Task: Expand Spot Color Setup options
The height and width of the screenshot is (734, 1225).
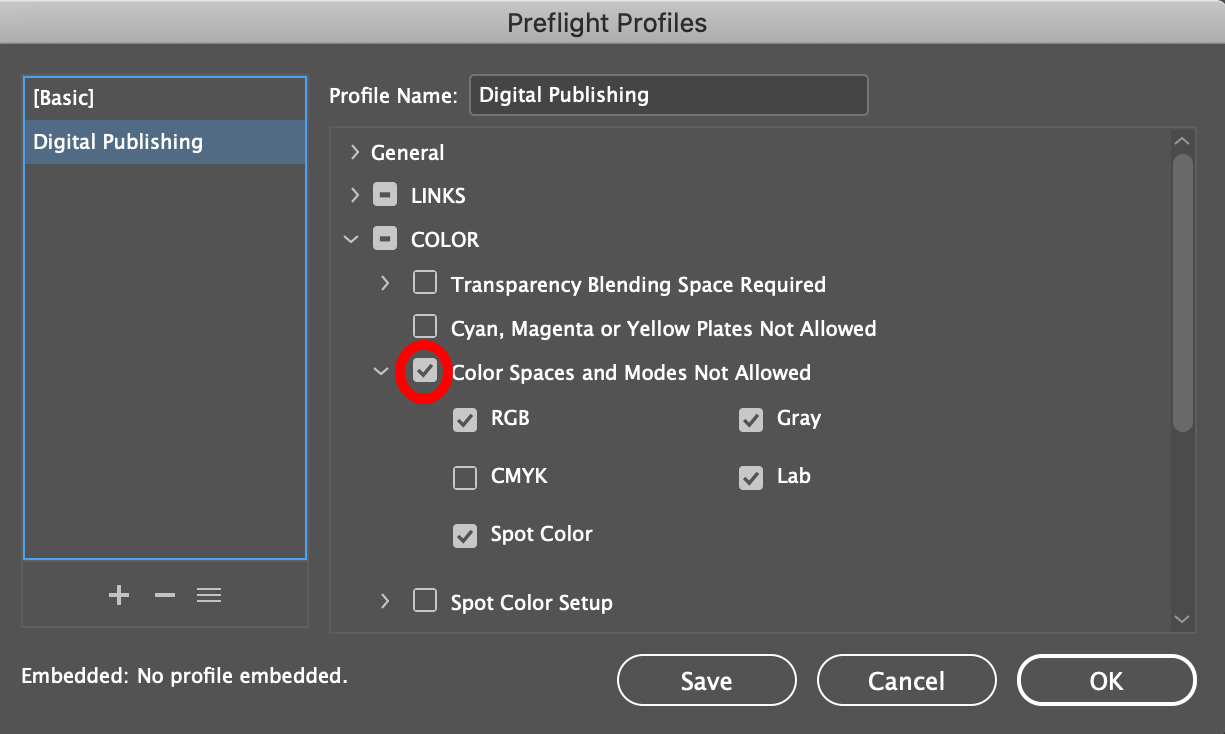Action: pyautogui.click(x=385, y=601)
